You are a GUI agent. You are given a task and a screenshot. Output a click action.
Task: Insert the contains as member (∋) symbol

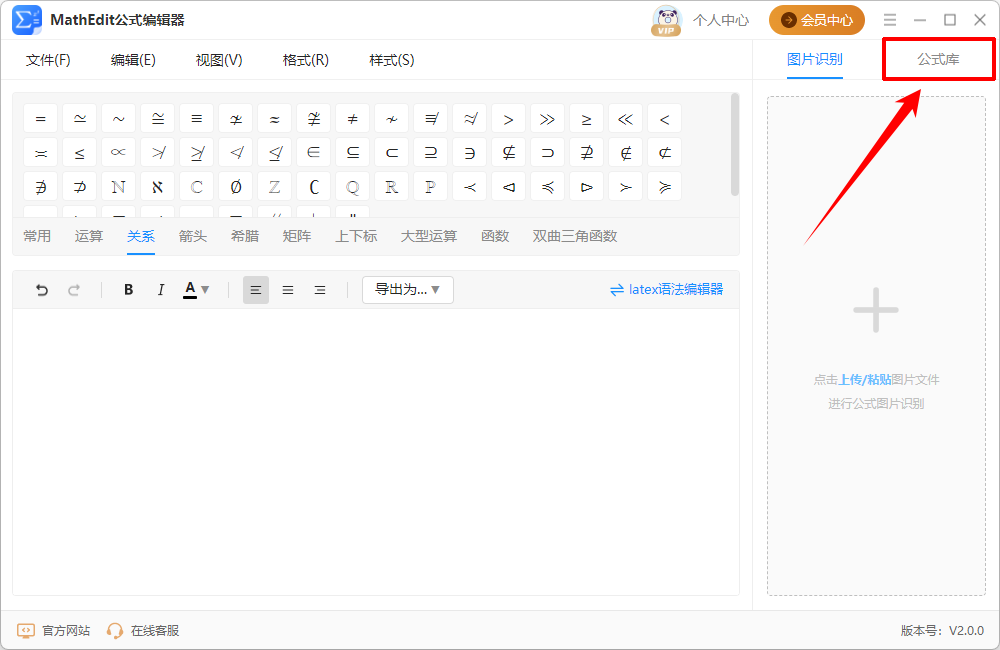(x=469, y=153)
